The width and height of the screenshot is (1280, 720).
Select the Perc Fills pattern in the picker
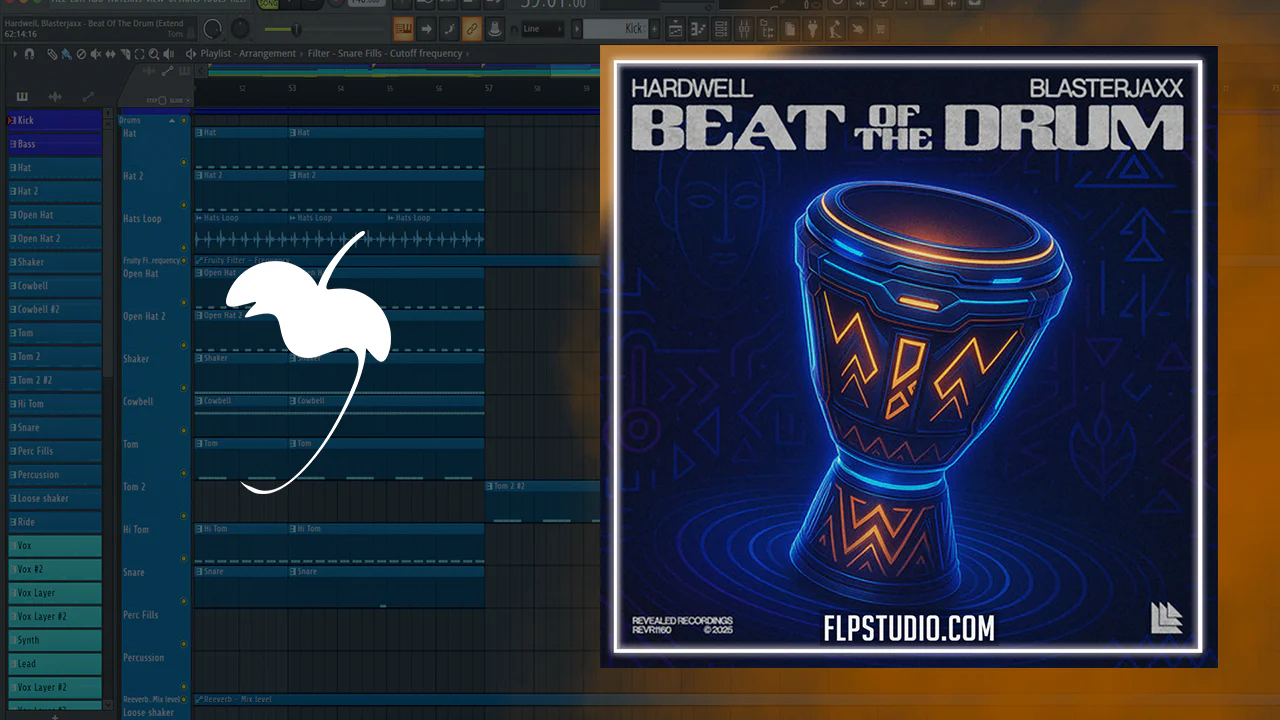[x=55, y=451]
